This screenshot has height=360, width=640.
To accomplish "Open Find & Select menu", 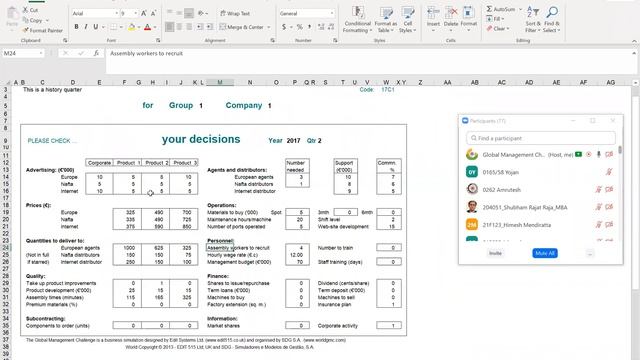I will 551,20.
